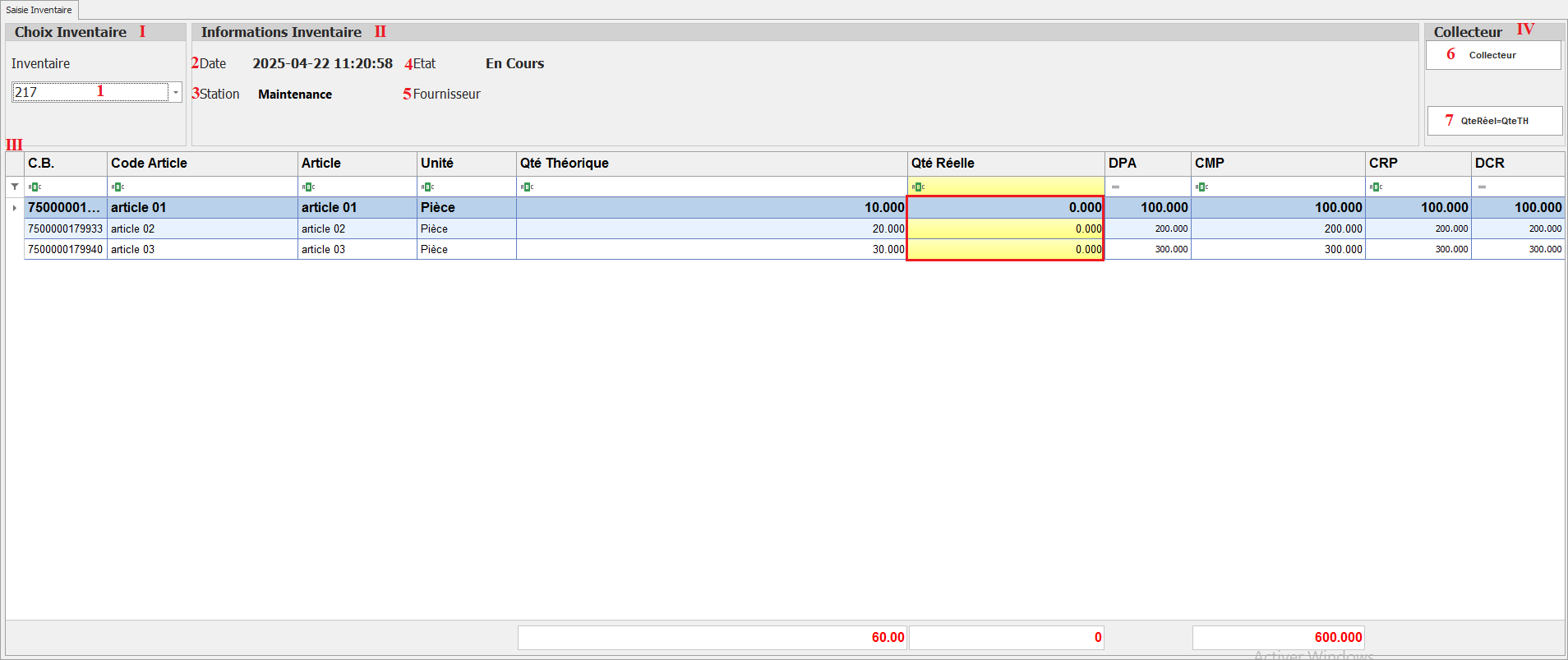
Task: Select the article 03 row barcode cell
Action: pyautogui.click(x=65, y=249)
